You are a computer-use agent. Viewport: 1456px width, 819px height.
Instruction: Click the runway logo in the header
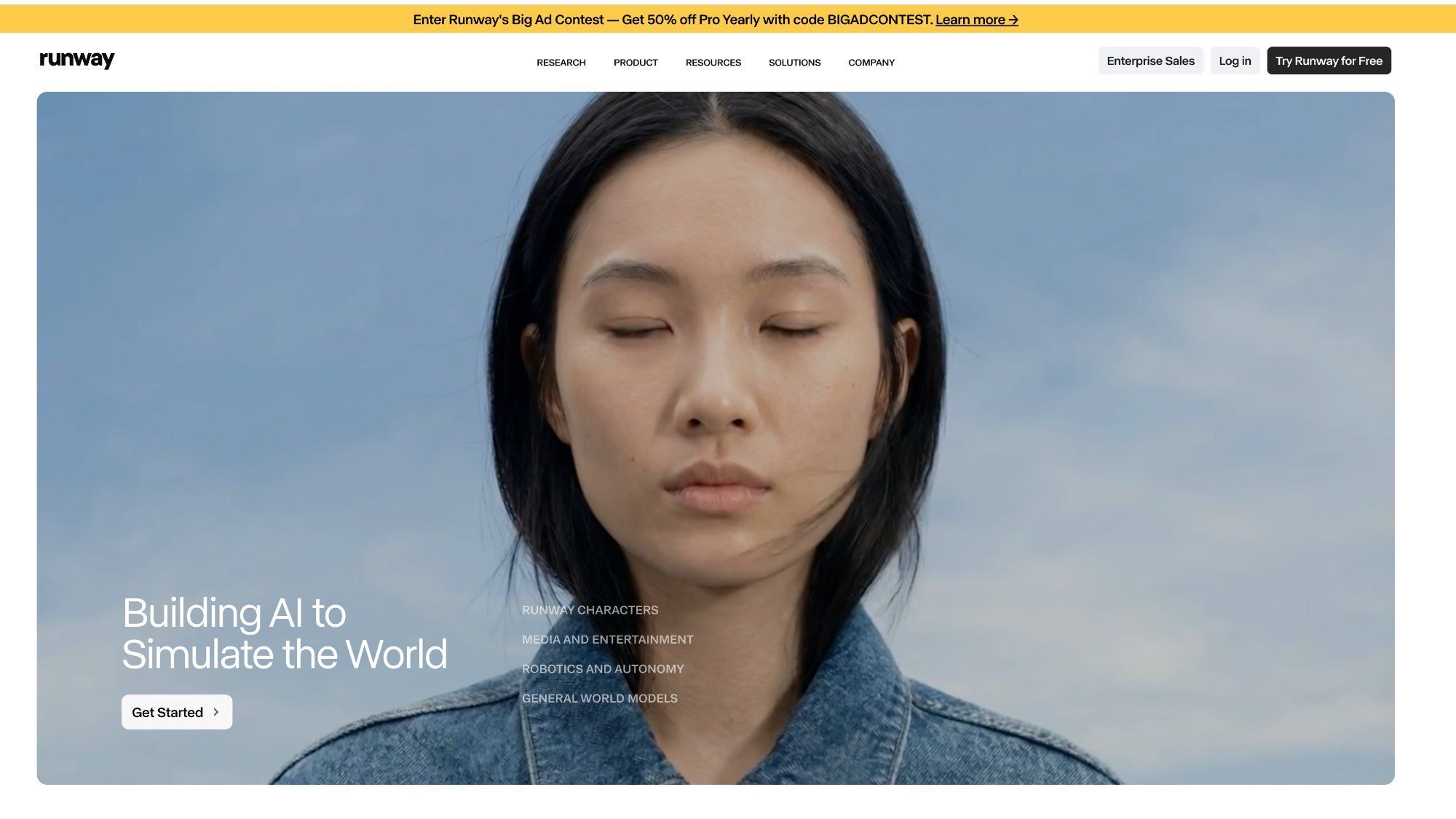[76, 60]
